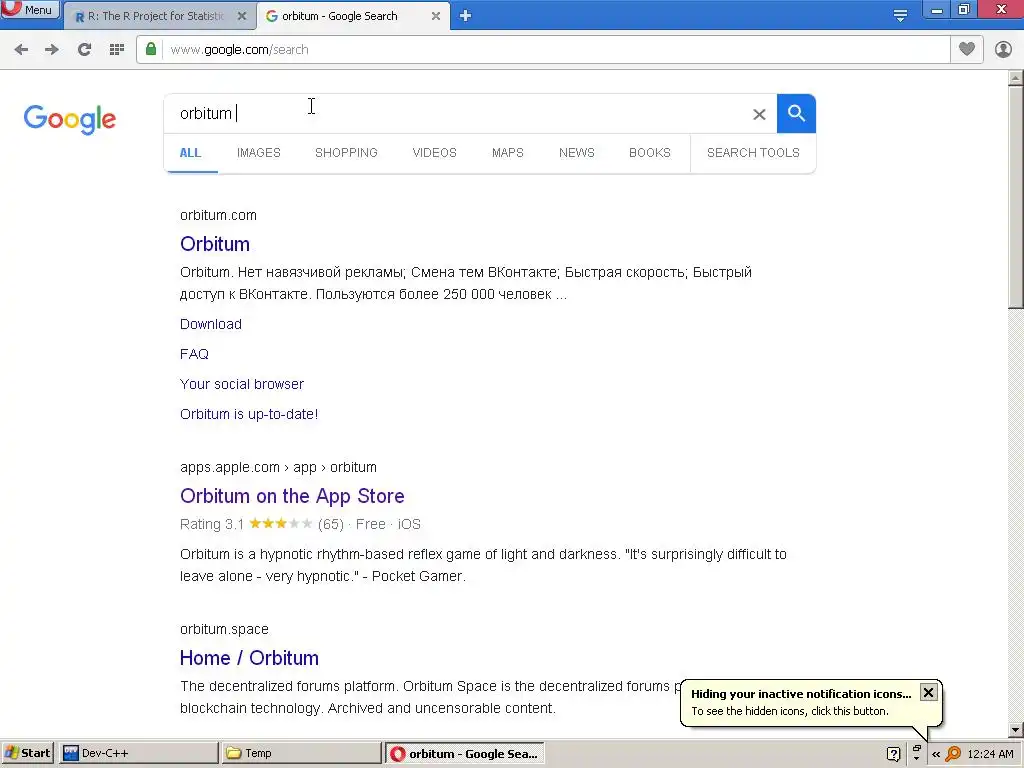Switch to IMAGES results tab
Viewport: 1024px width, 768px height.
tap(259, 153)
